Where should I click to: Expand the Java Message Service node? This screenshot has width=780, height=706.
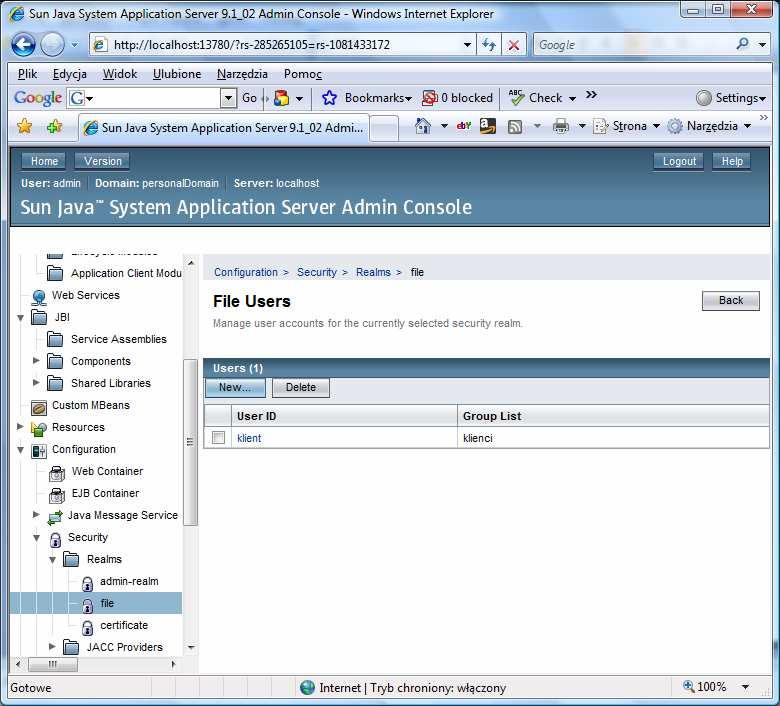tap(36, 514)
